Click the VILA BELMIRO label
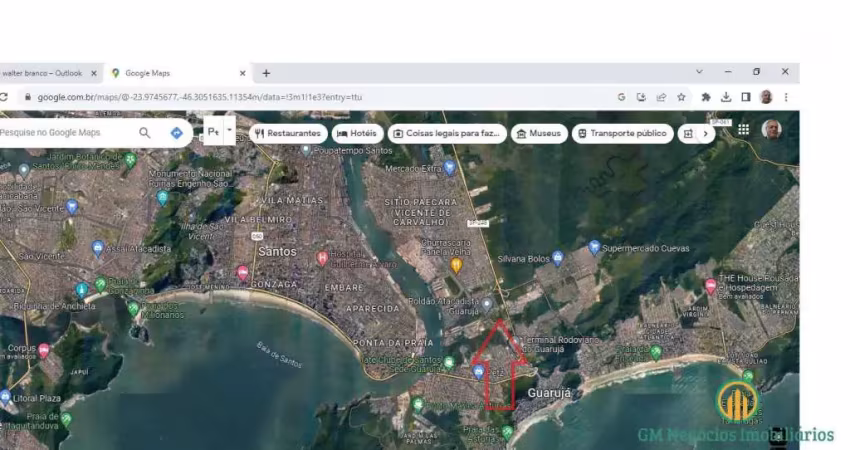Screen dimensions: 850x450 point(258,220)
